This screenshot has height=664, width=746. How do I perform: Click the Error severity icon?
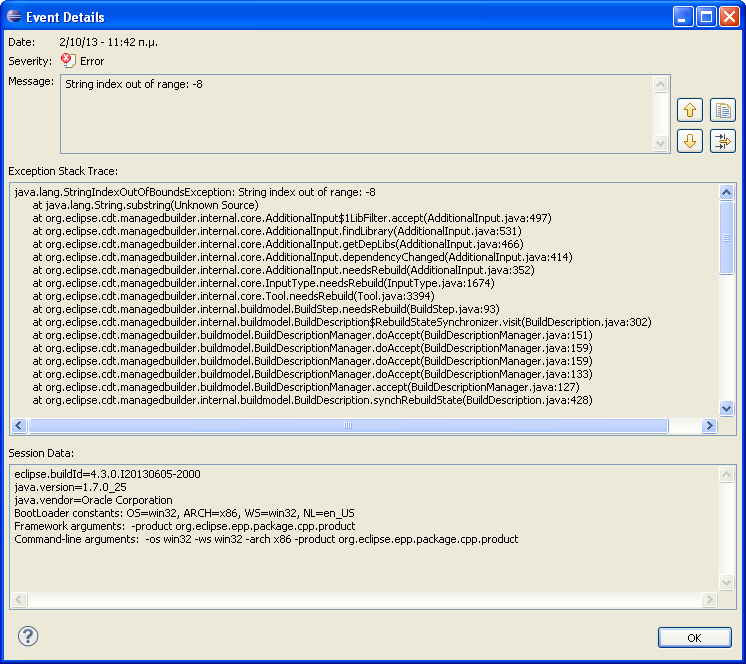tap(68, 60)
